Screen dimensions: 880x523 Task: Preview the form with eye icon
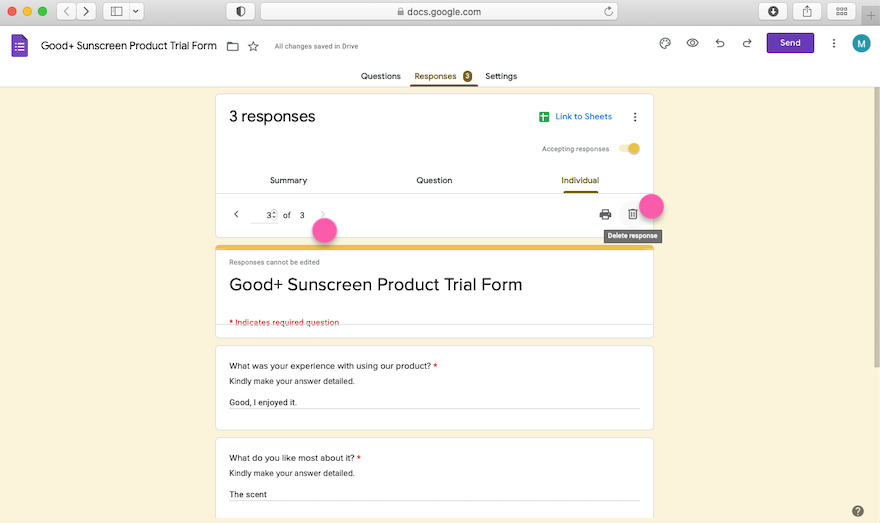click(x=693, y=43)
